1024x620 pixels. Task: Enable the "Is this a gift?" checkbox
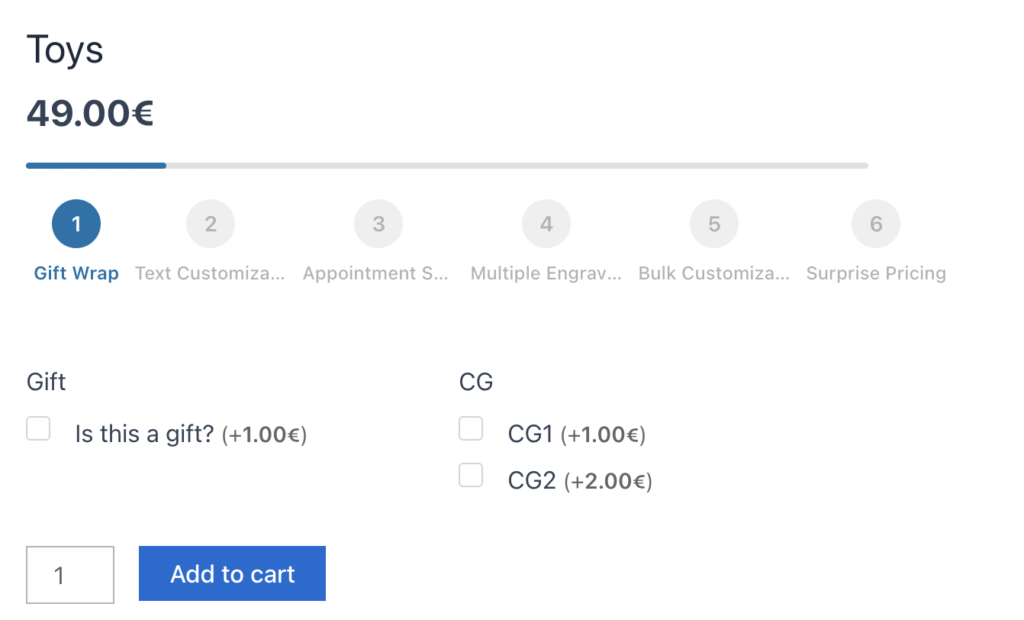pyautogui.click(x=38, y=429)
